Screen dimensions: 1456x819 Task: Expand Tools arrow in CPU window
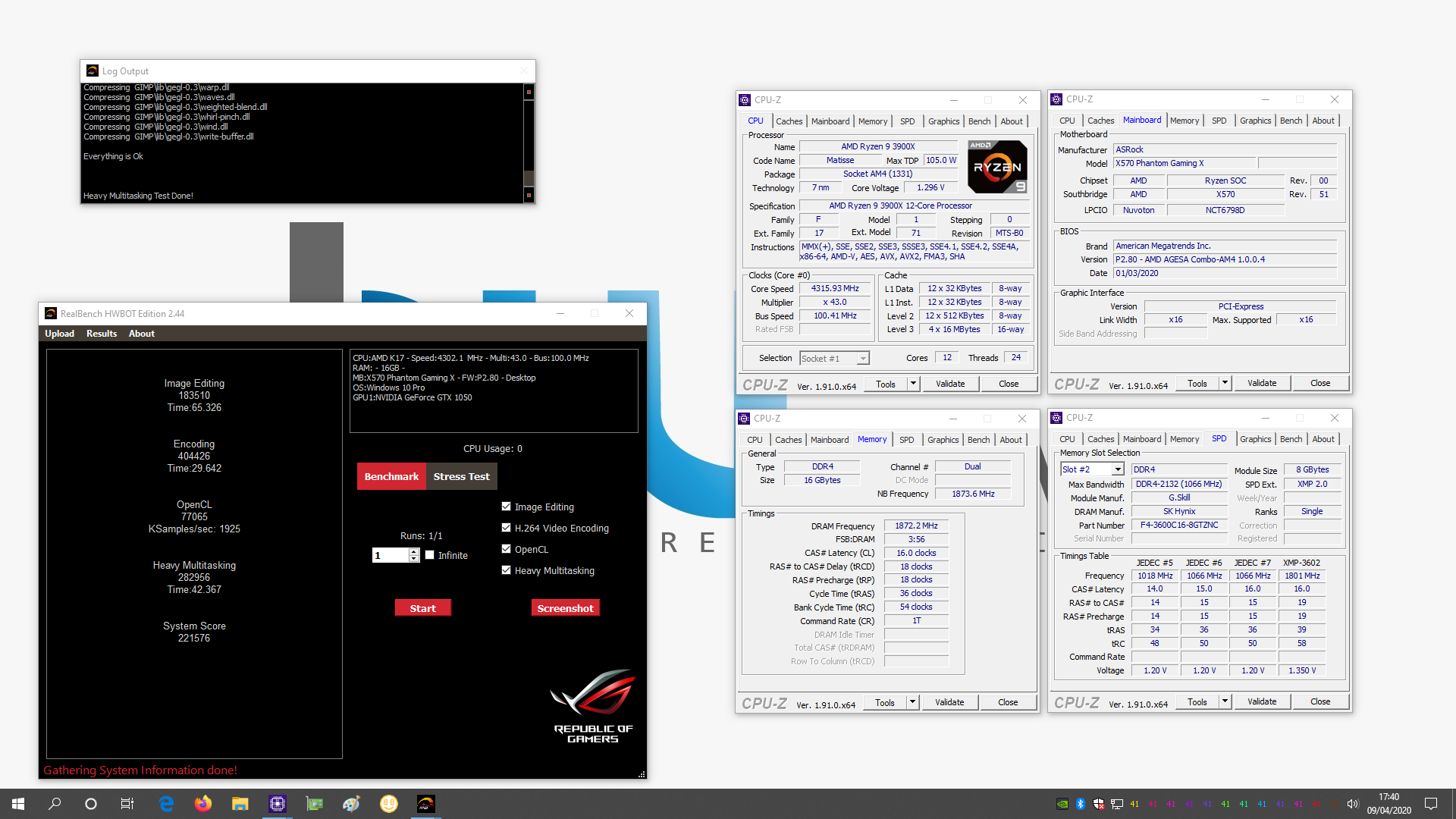pyautogui.click(x=913, y=384)
